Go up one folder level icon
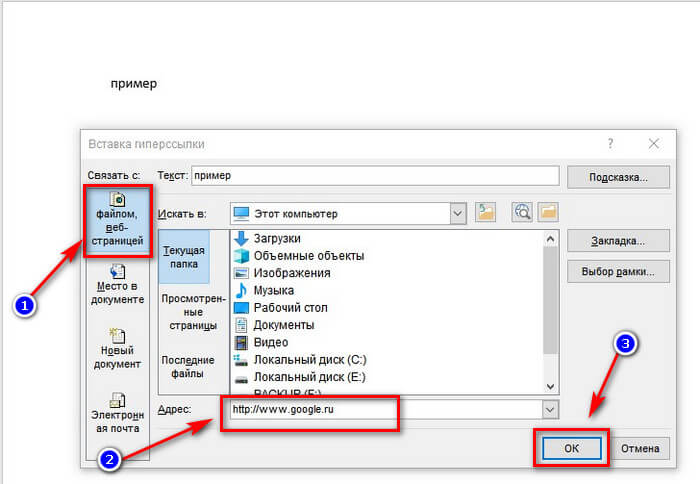 [486, 213]
